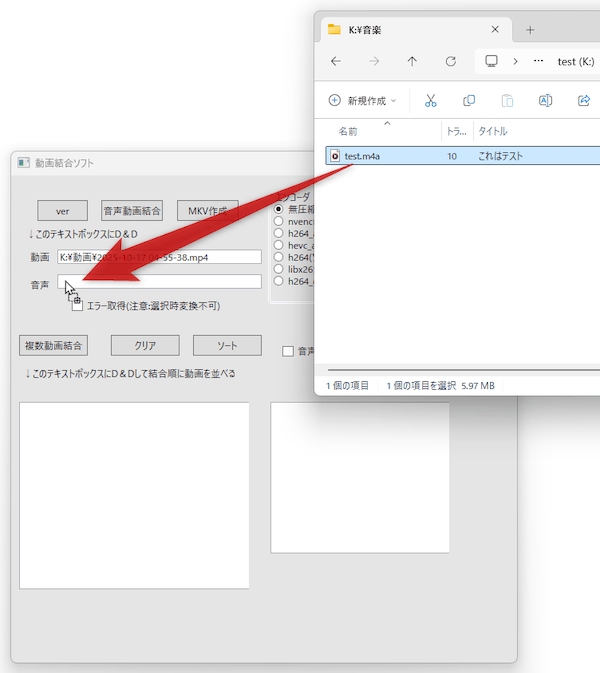The width and height of the screenshot is (600, 673).
Task: Click the Refresh icon in Explorer
Action: (451, 61)
